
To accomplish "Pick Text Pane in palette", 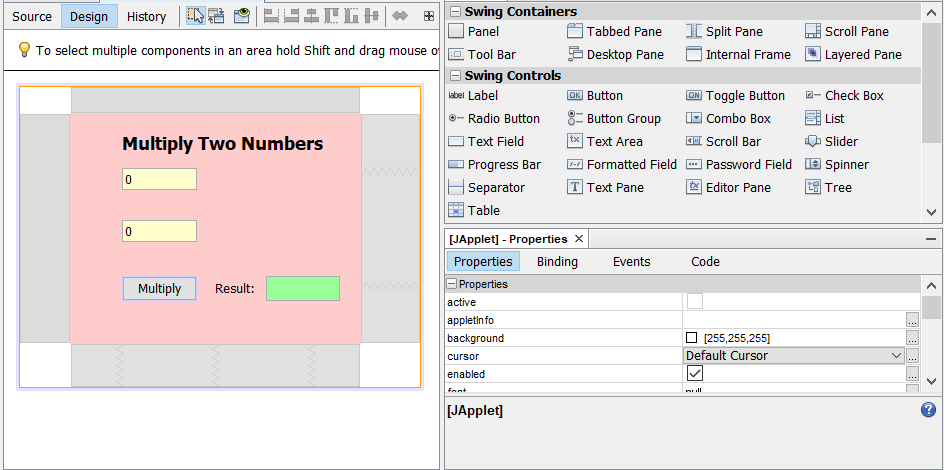I will tap(606, 187).
